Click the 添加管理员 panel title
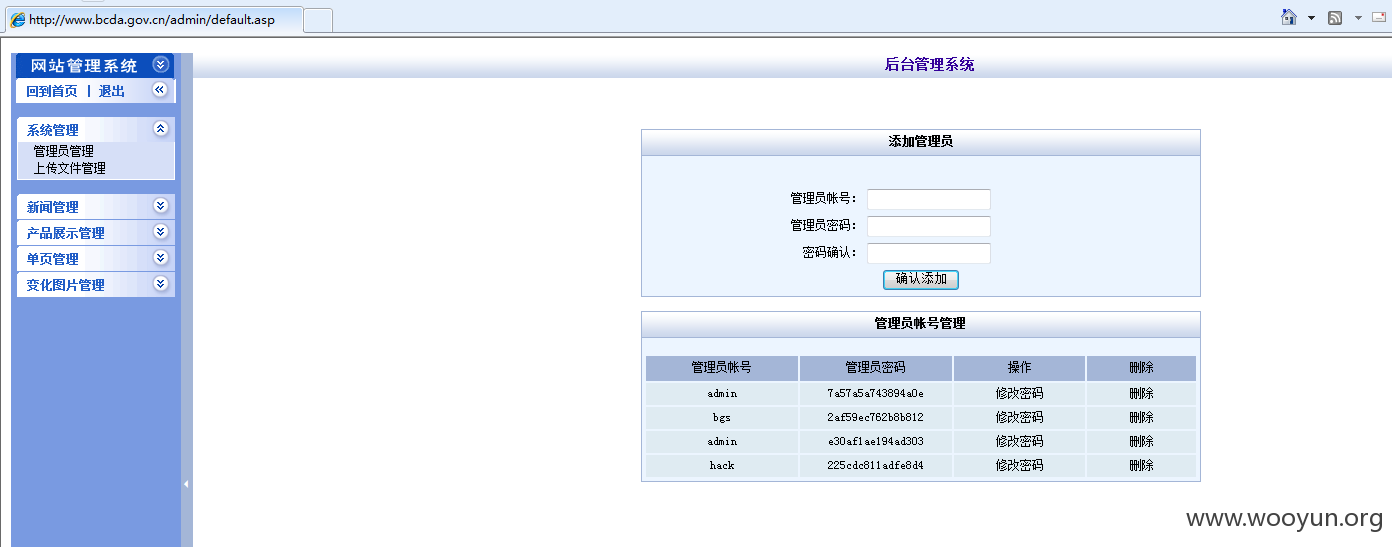Image resolution: width=1392 pixels, height=547 pixels. pyautogui.click(x=920, y=142)
